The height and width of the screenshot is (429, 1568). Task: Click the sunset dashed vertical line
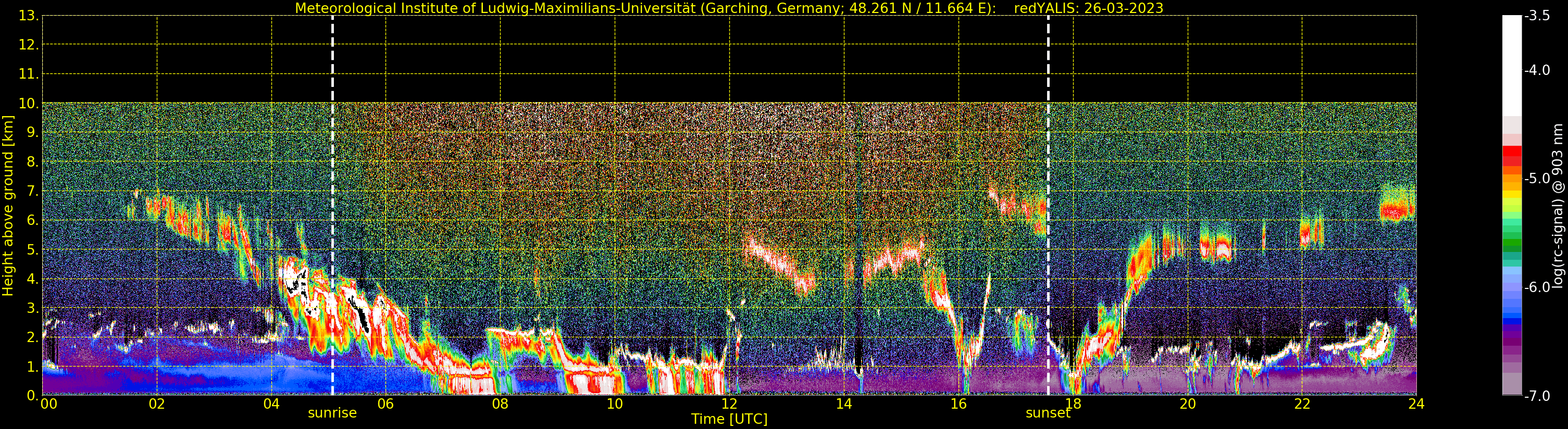(1048, 205)
